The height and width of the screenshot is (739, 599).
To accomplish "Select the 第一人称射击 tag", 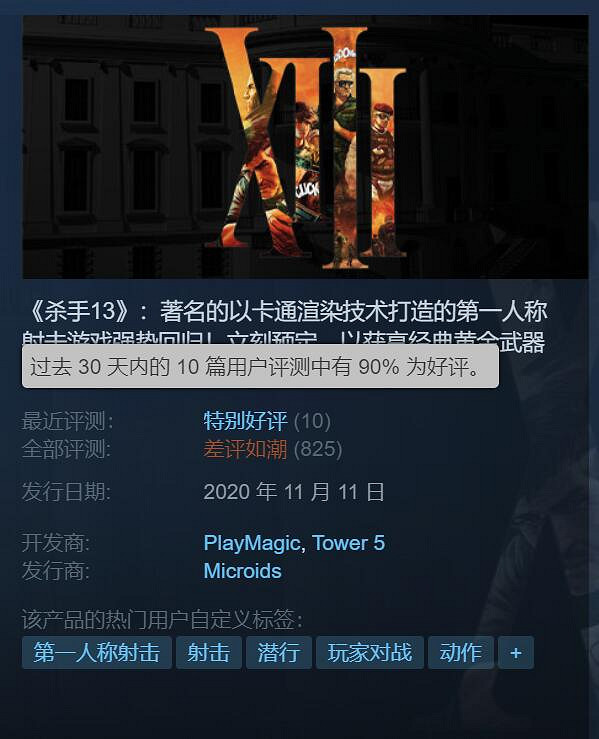I will click(x=97, y=653).
